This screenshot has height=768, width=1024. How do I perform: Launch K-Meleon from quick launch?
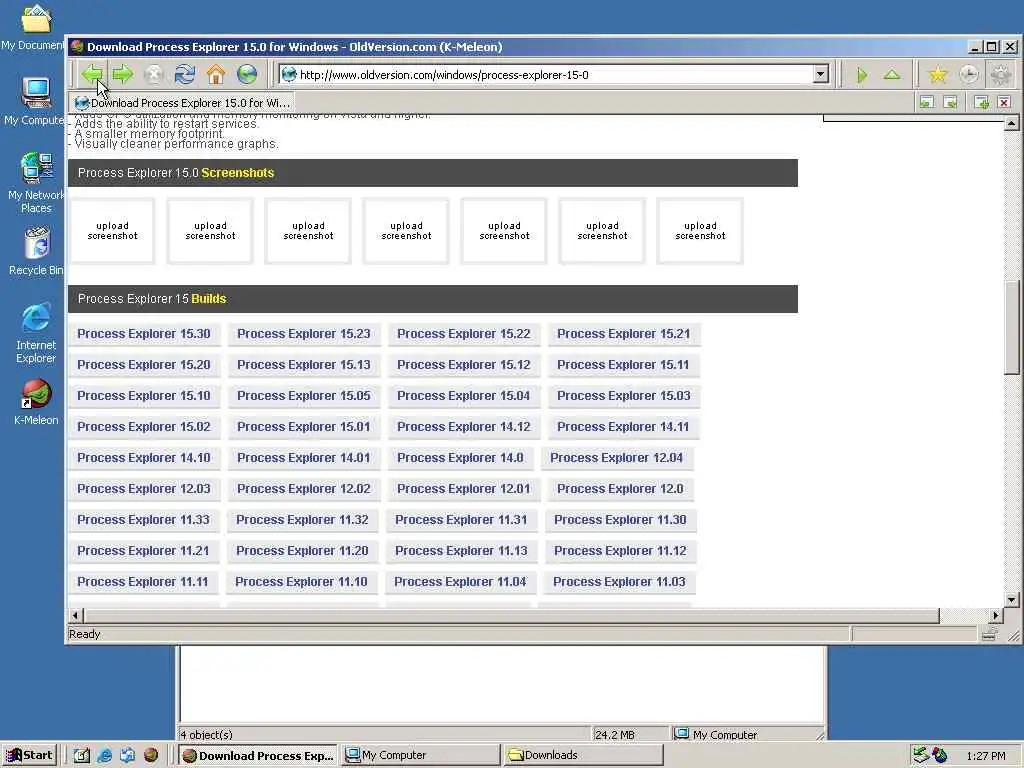tap(151, 755)
